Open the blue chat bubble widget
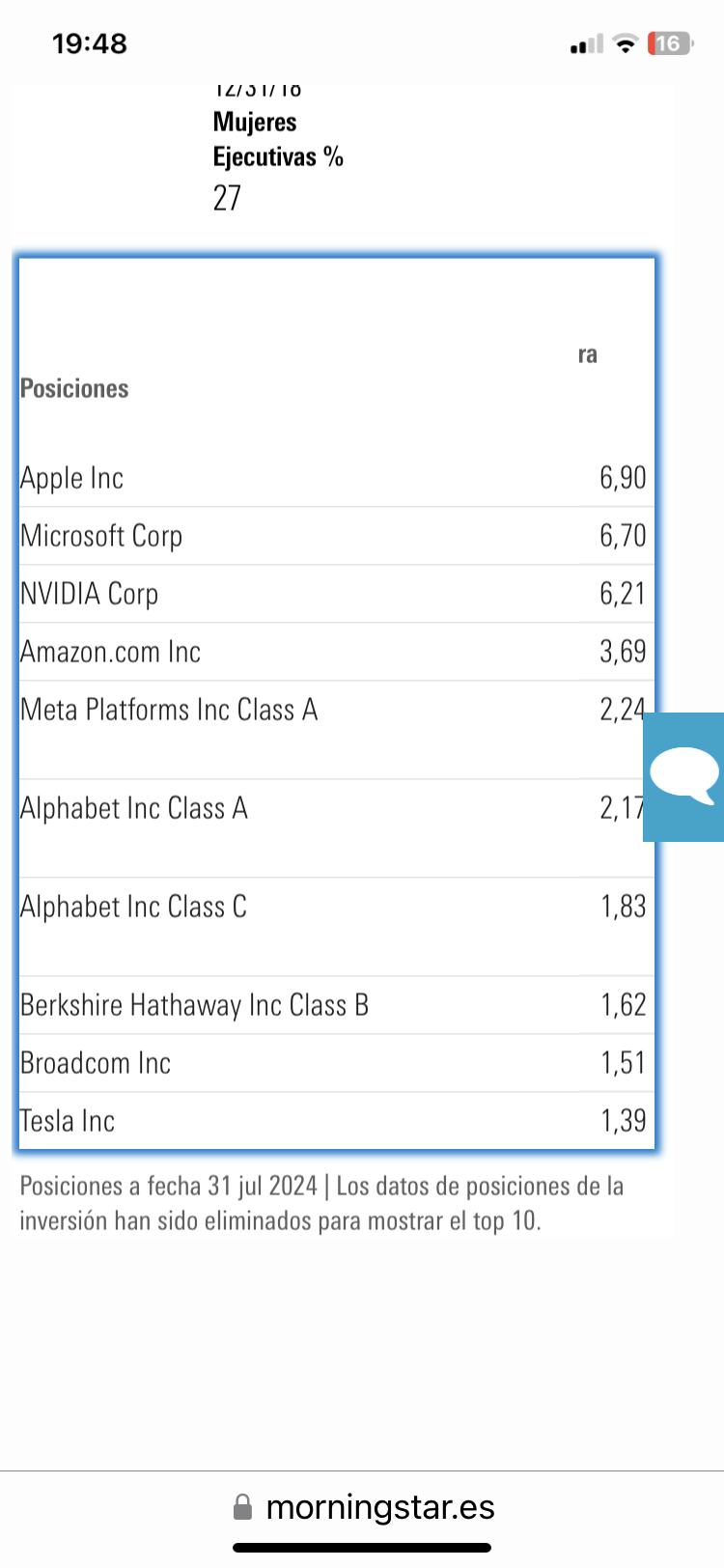 [684, 776]
